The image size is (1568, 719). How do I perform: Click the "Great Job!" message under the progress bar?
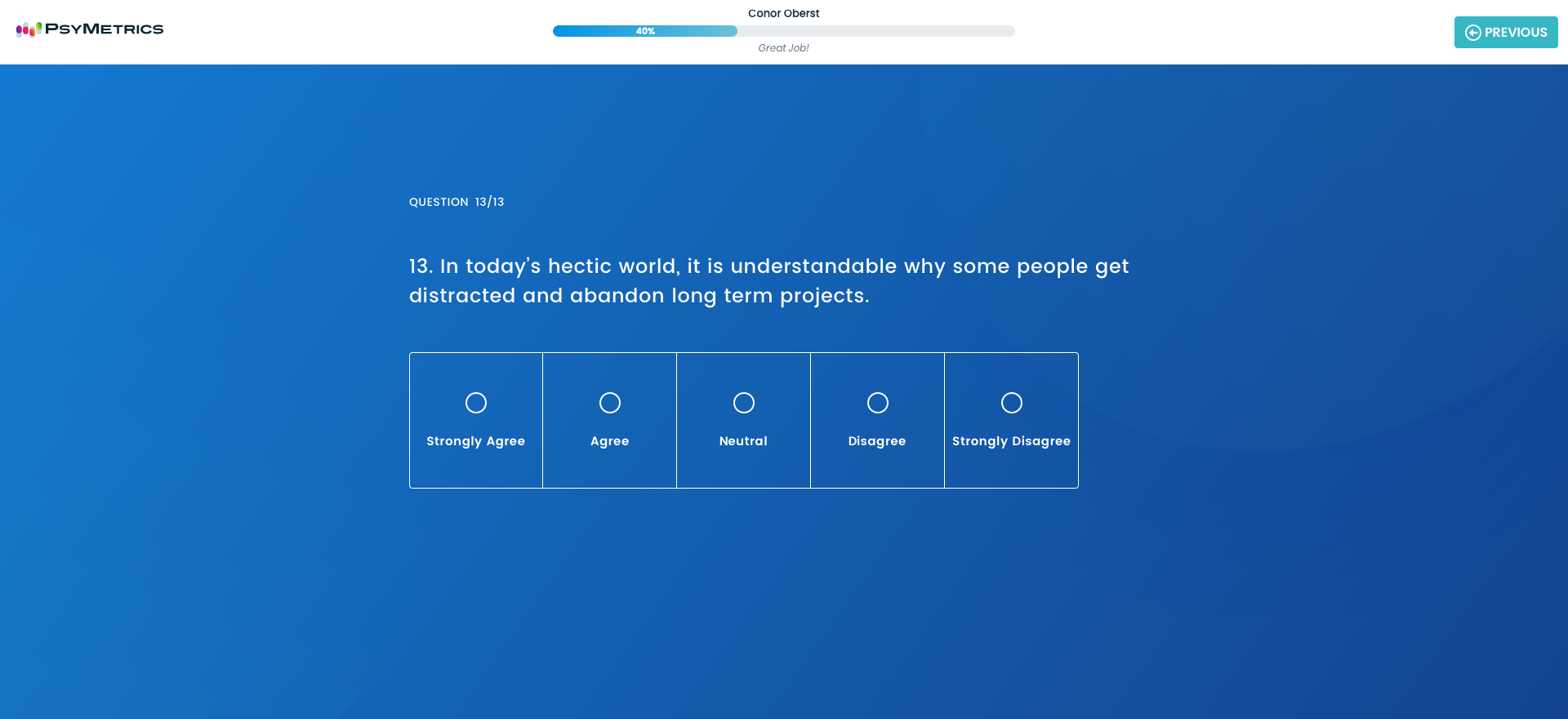783,48
